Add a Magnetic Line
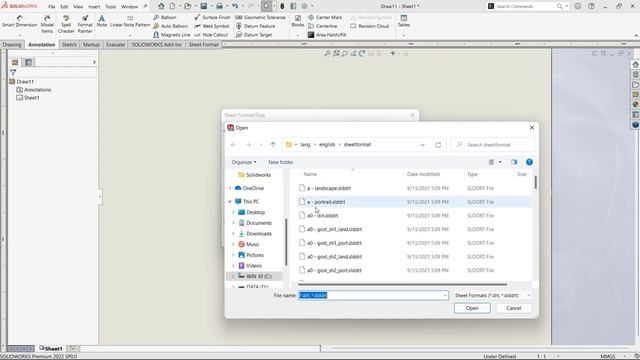Screen dimensions: 640x360 (x=171, y=35)
